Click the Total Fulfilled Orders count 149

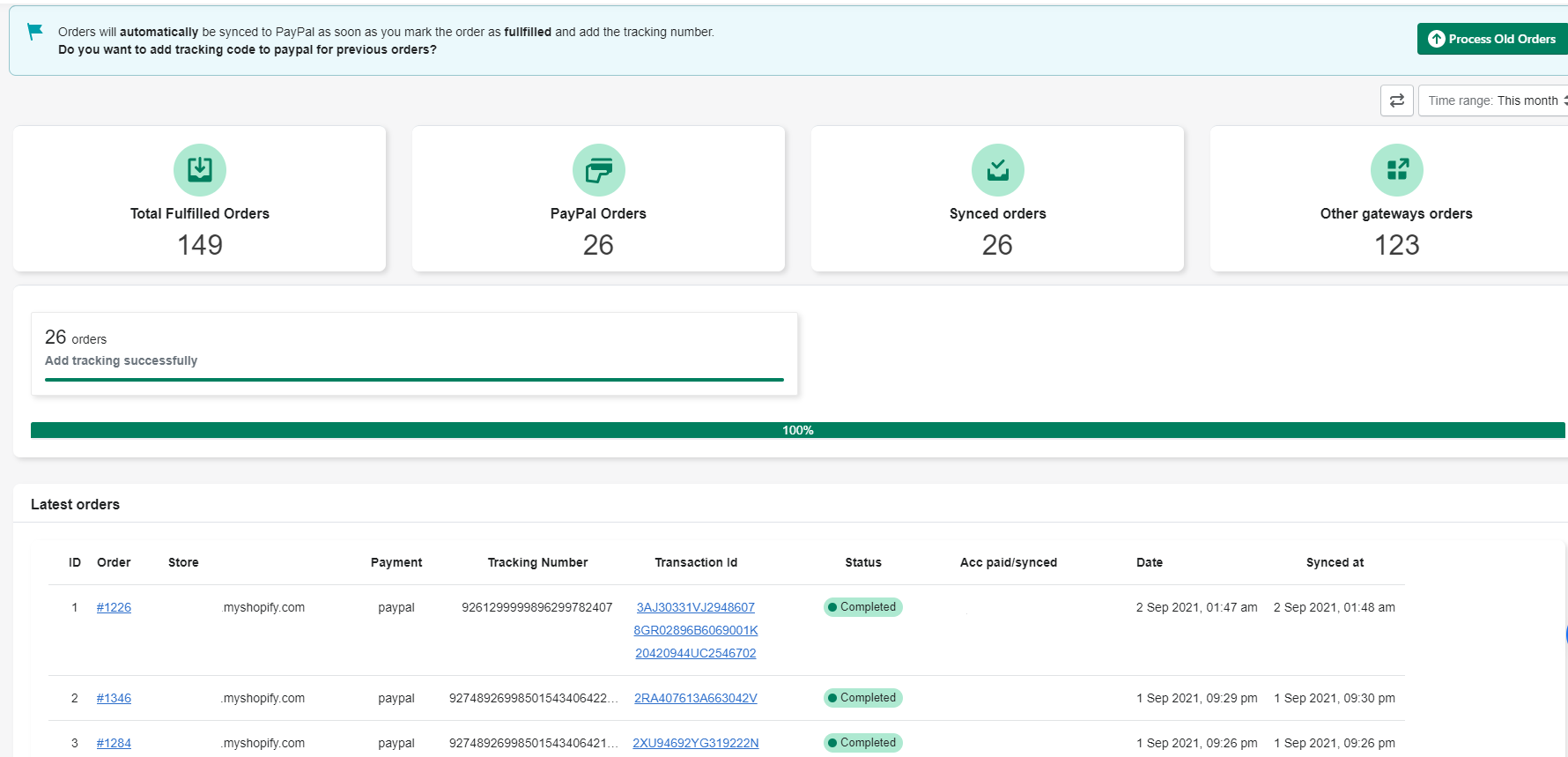click(200, 245)
